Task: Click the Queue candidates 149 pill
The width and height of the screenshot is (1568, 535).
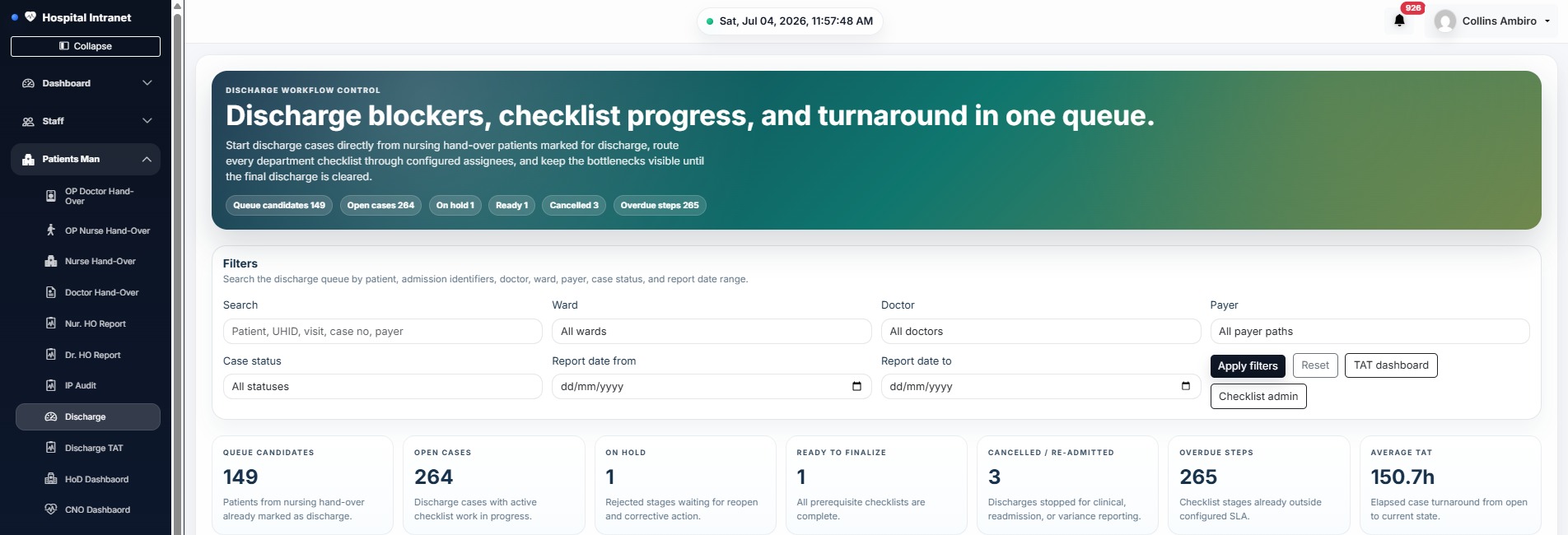Action: (279, 205)
